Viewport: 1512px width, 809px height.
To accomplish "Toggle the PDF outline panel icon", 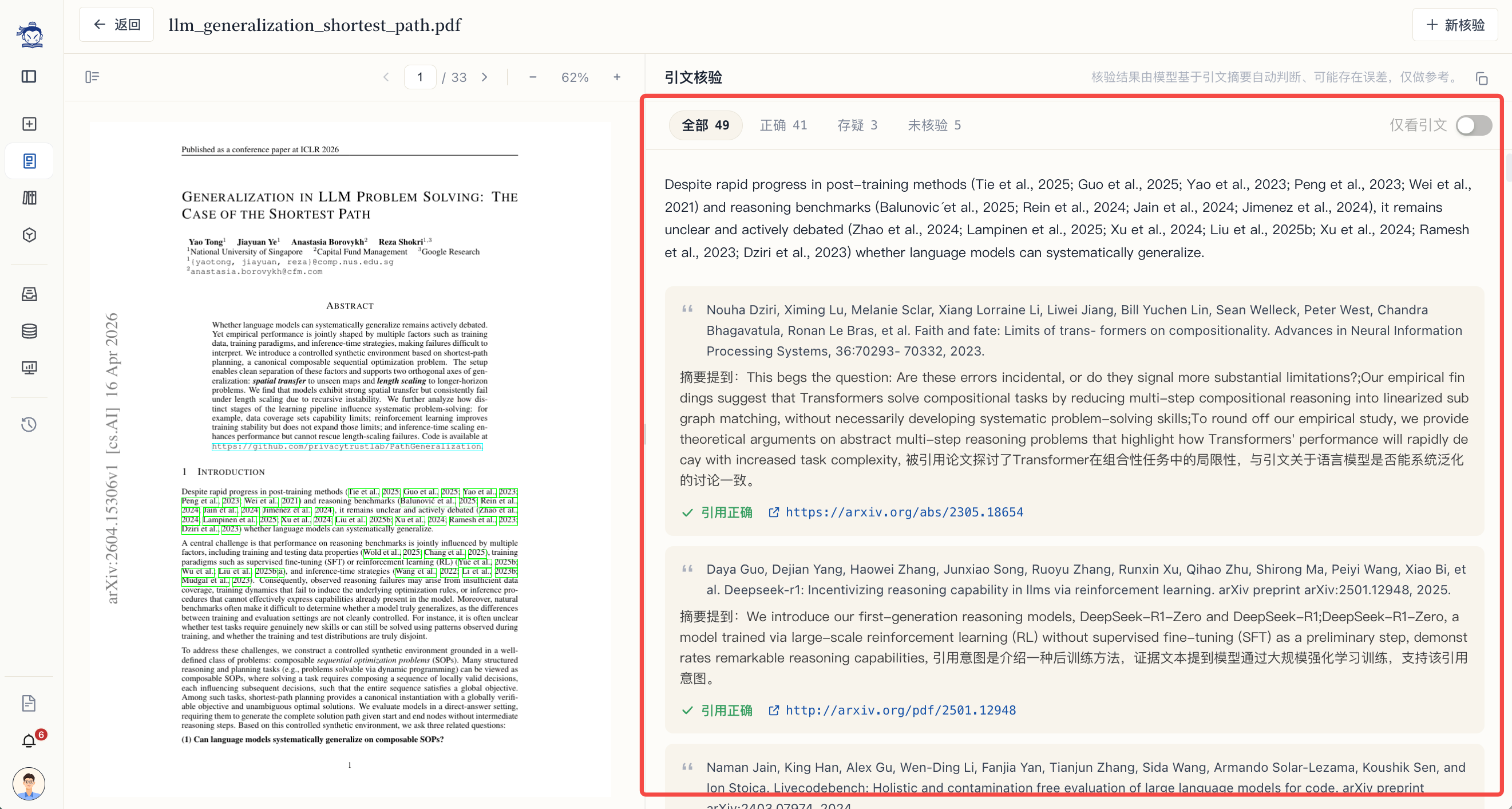I will (x=92, y=77).
